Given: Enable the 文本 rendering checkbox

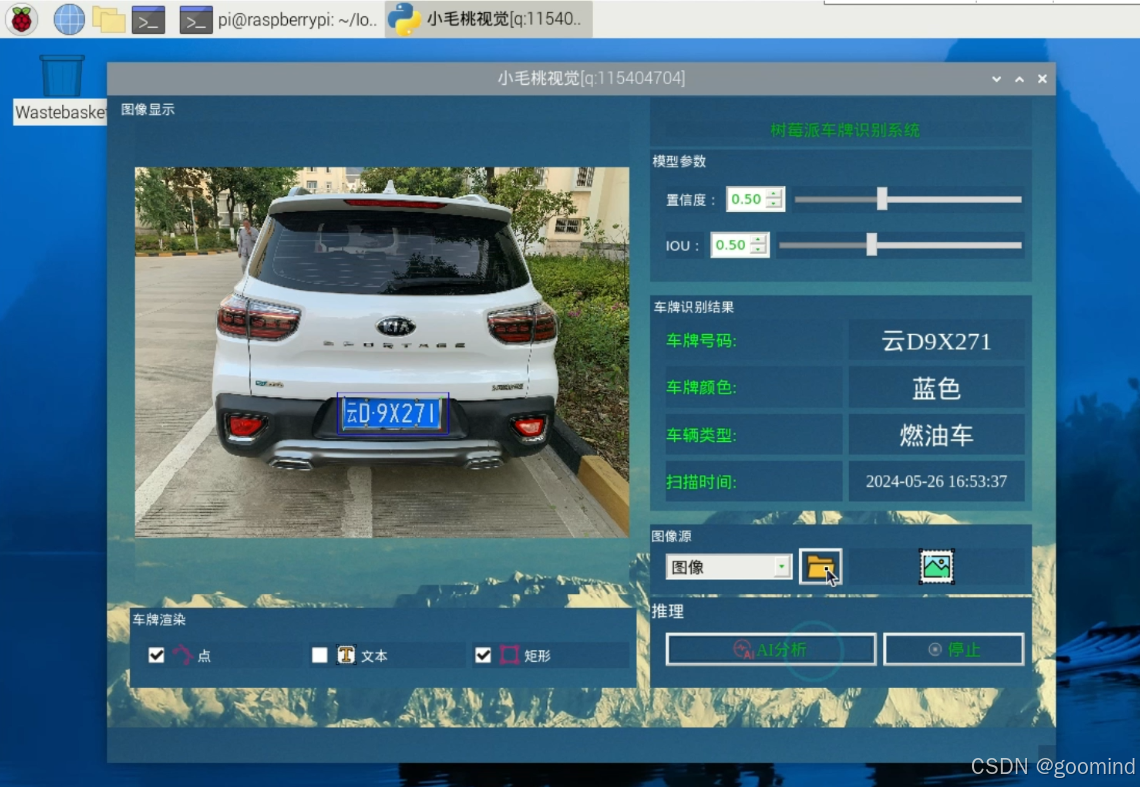Looking at the screenshot, I should click(319, 655).
